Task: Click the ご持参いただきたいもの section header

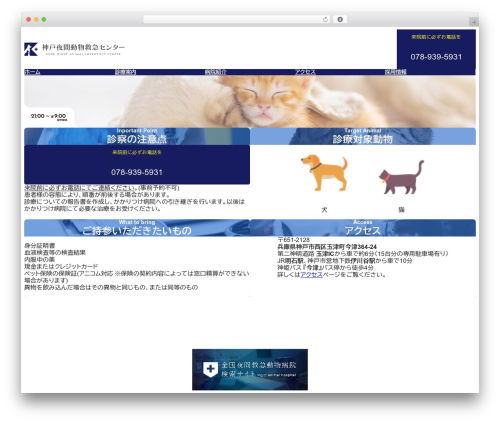Action: tap(137, 228)
